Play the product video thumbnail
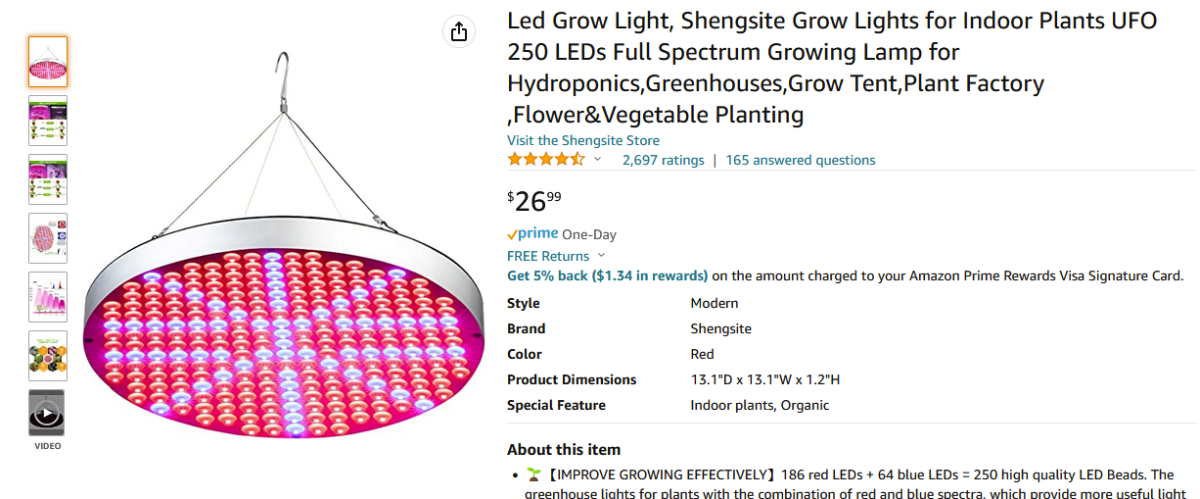 (x=47, y=412)
